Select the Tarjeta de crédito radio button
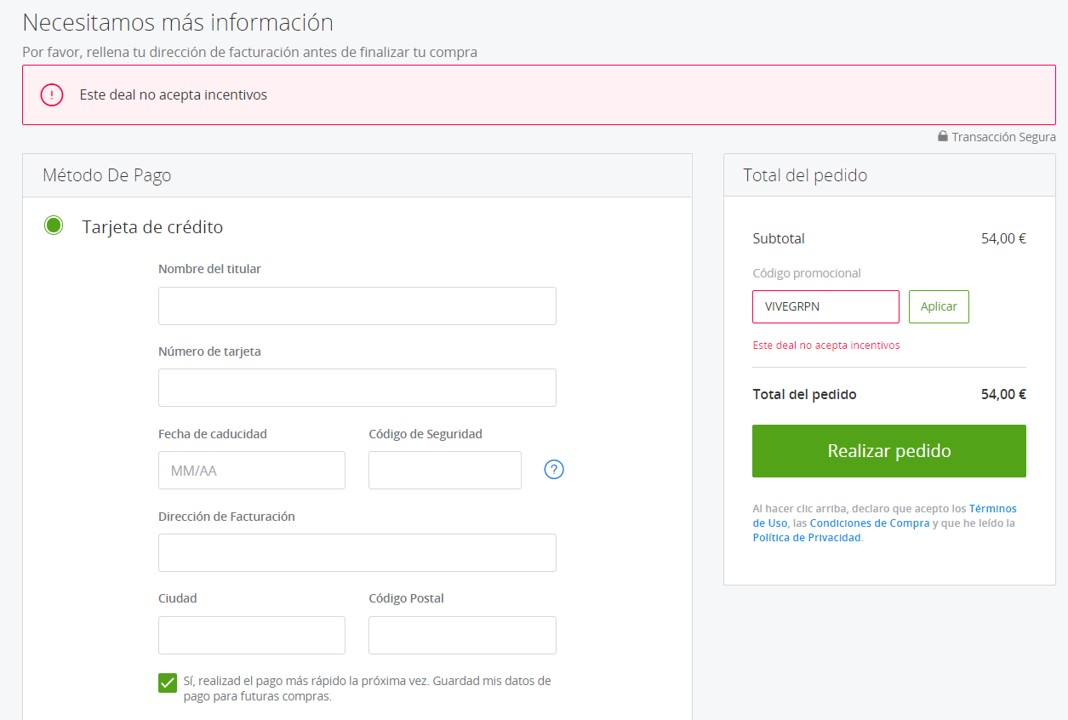1068x720 pixels. [x=54, y=226]
